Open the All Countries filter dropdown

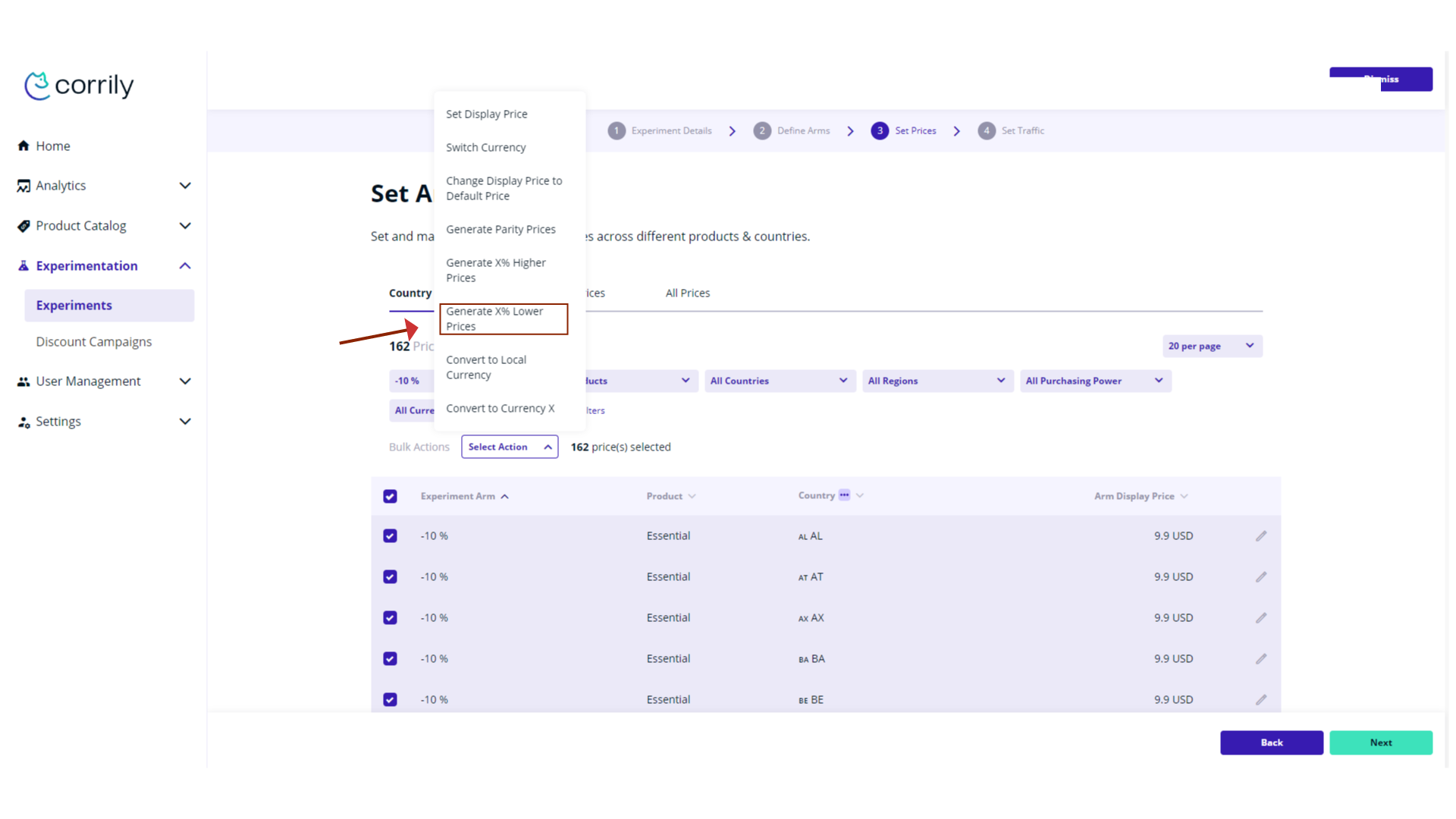pos(779,381)
